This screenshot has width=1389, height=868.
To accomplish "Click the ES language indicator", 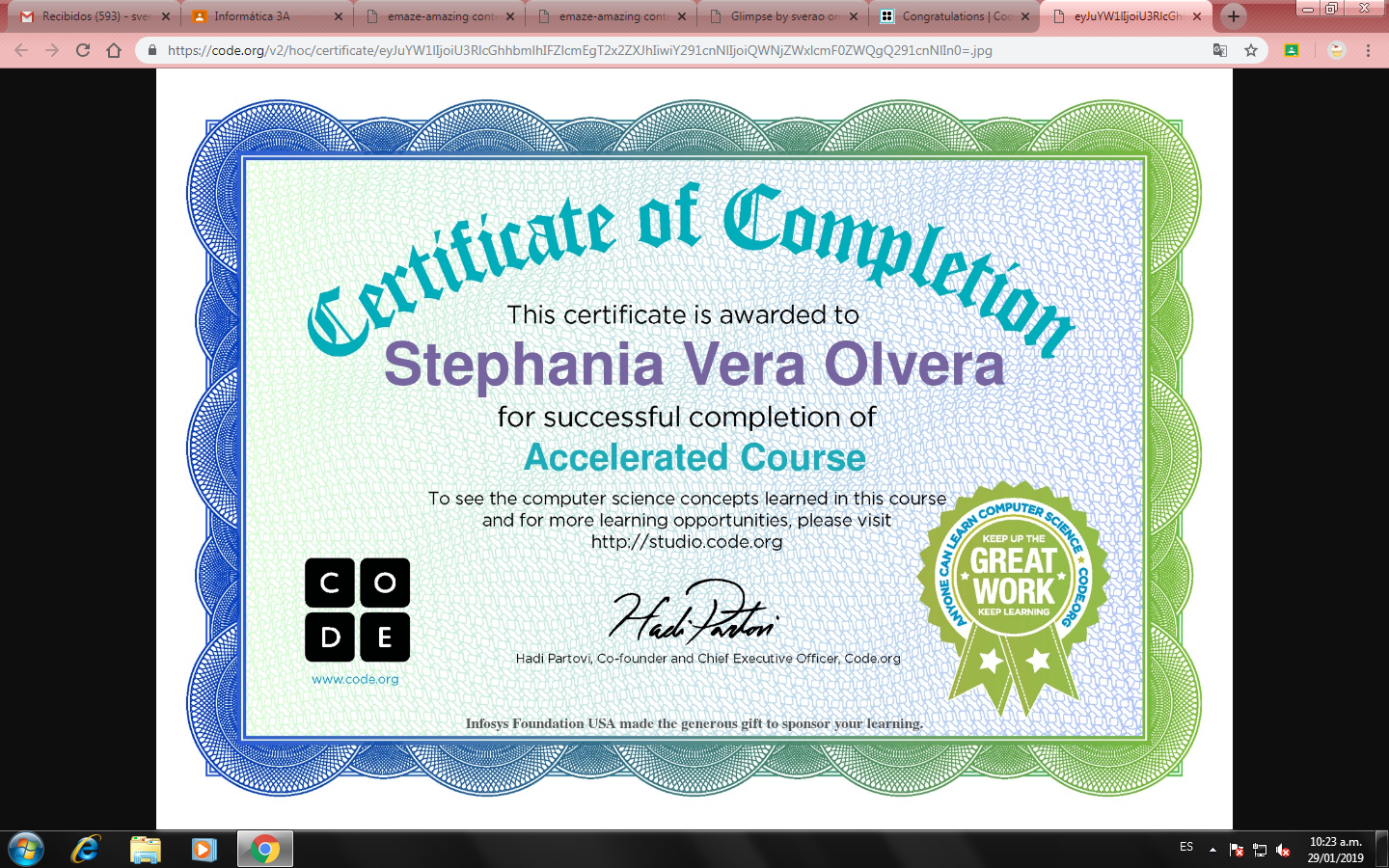I will 1186,847.
